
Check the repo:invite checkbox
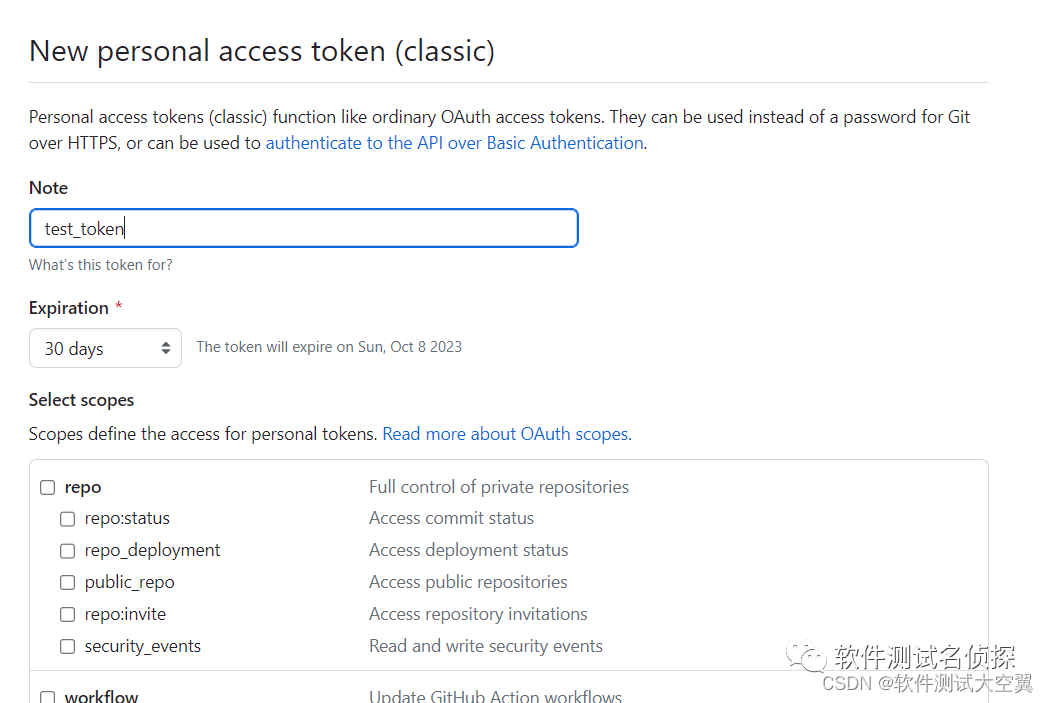coord(67,615)
